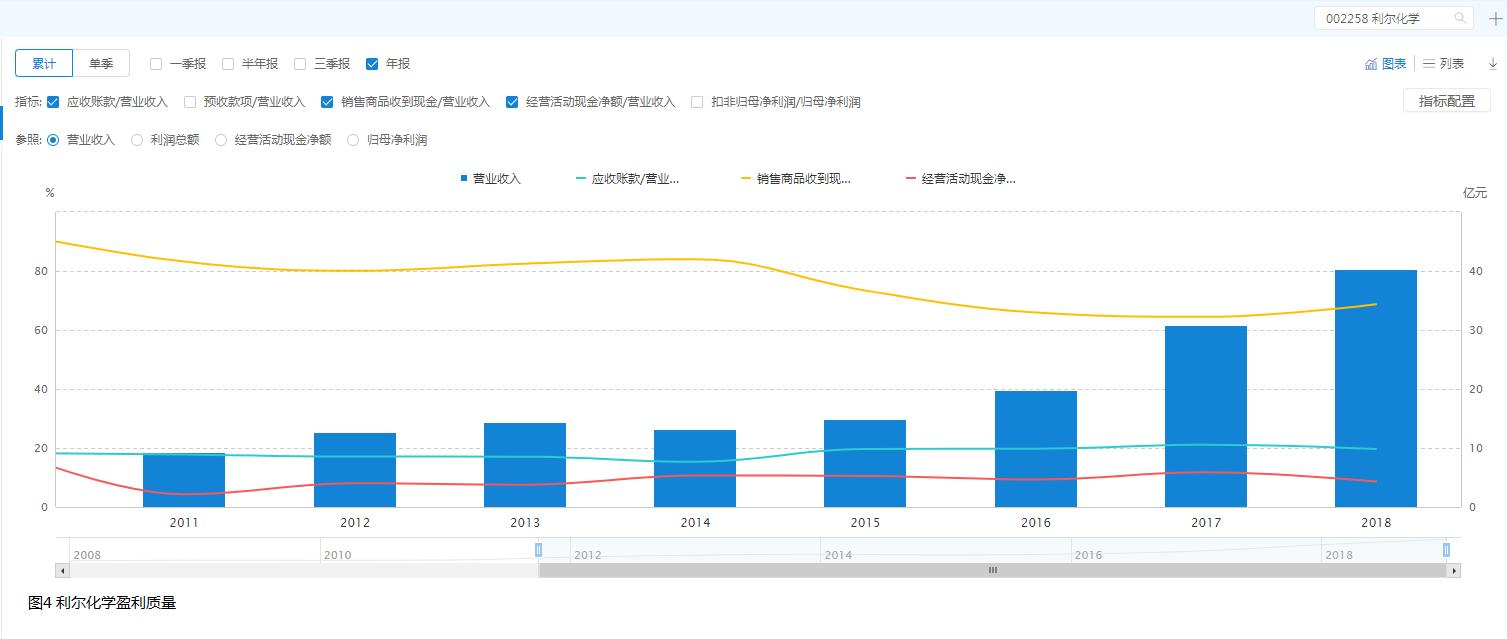1507x639 pixels.
Task: Click the plus icon at top right
Action: click(1495, 19)
